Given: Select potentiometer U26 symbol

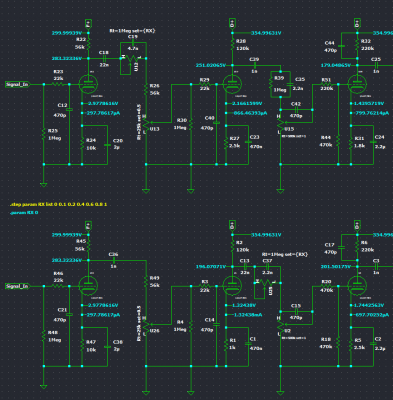Looking at the screenshot, I should pyautogui.click(x=146, y=326).
